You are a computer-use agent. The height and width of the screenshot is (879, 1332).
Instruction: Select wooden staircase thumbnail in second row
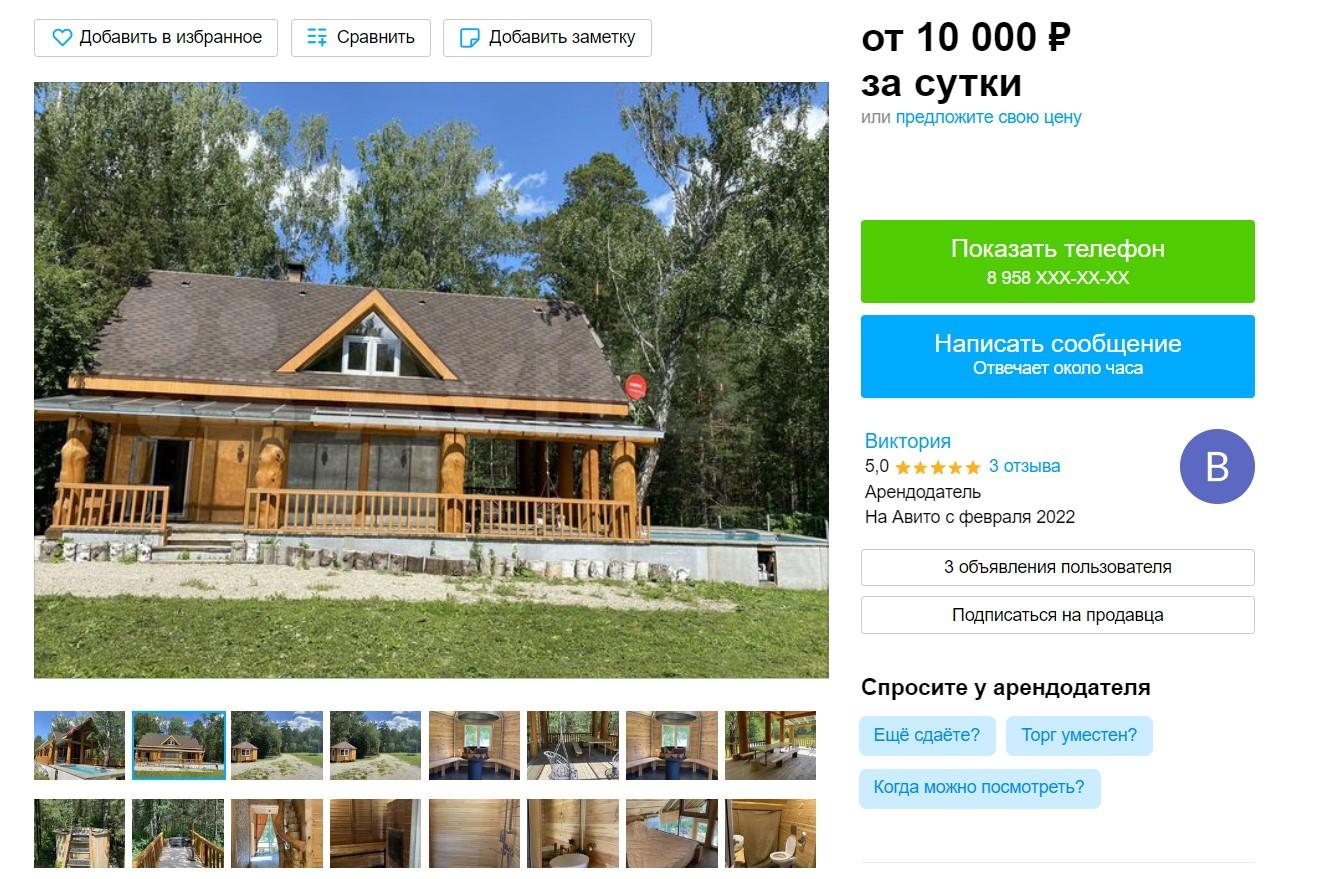coord(79,833)
